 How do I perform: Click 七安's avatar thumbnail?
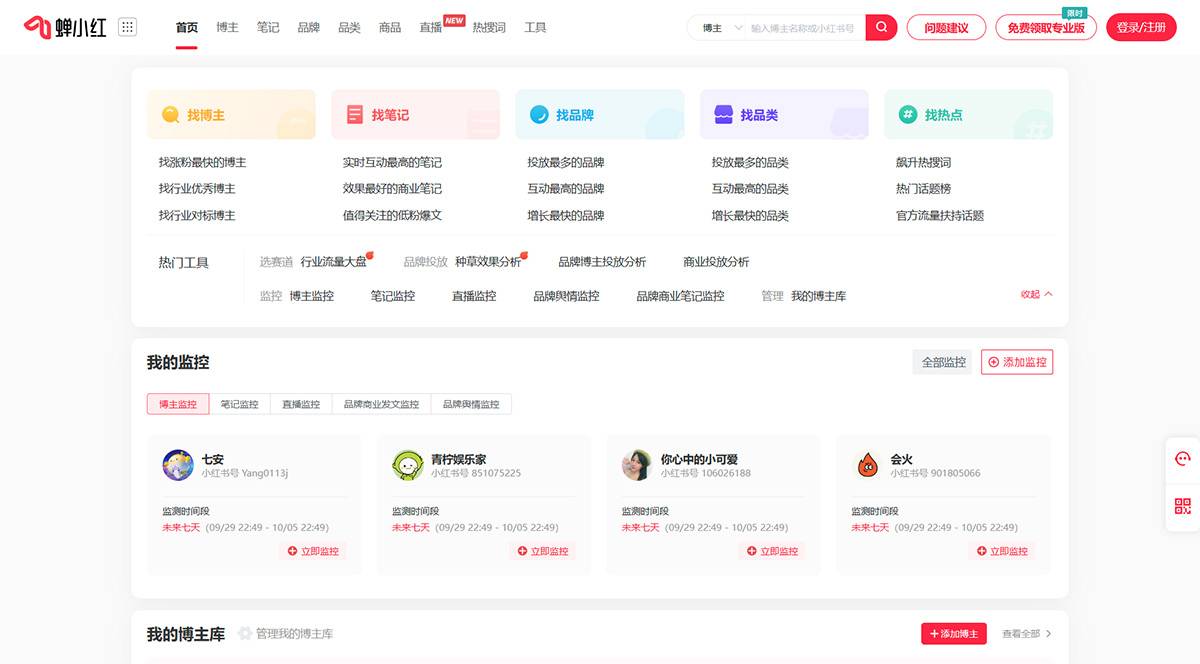[177, 466]
